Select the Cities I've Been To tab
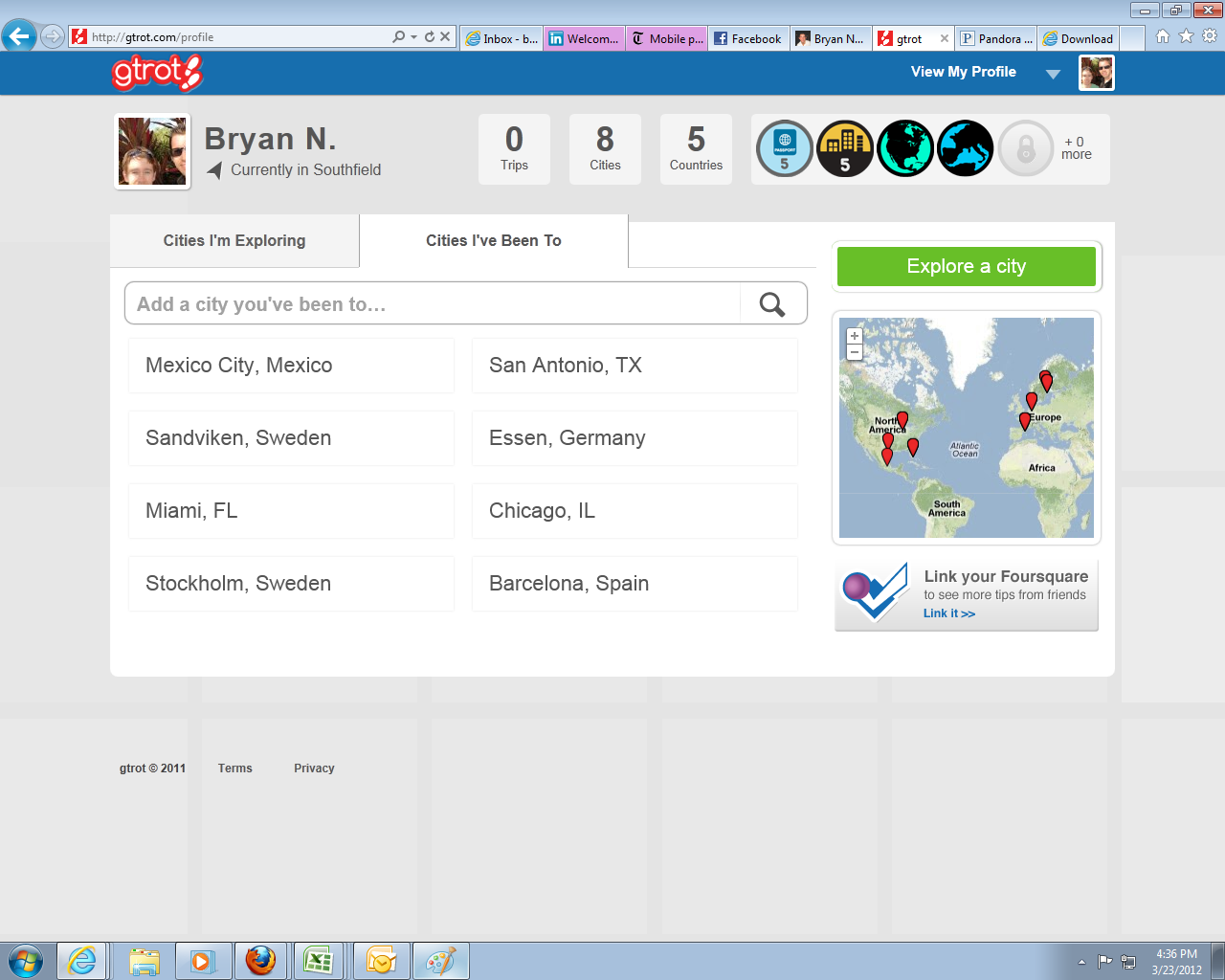 (494, 241)
